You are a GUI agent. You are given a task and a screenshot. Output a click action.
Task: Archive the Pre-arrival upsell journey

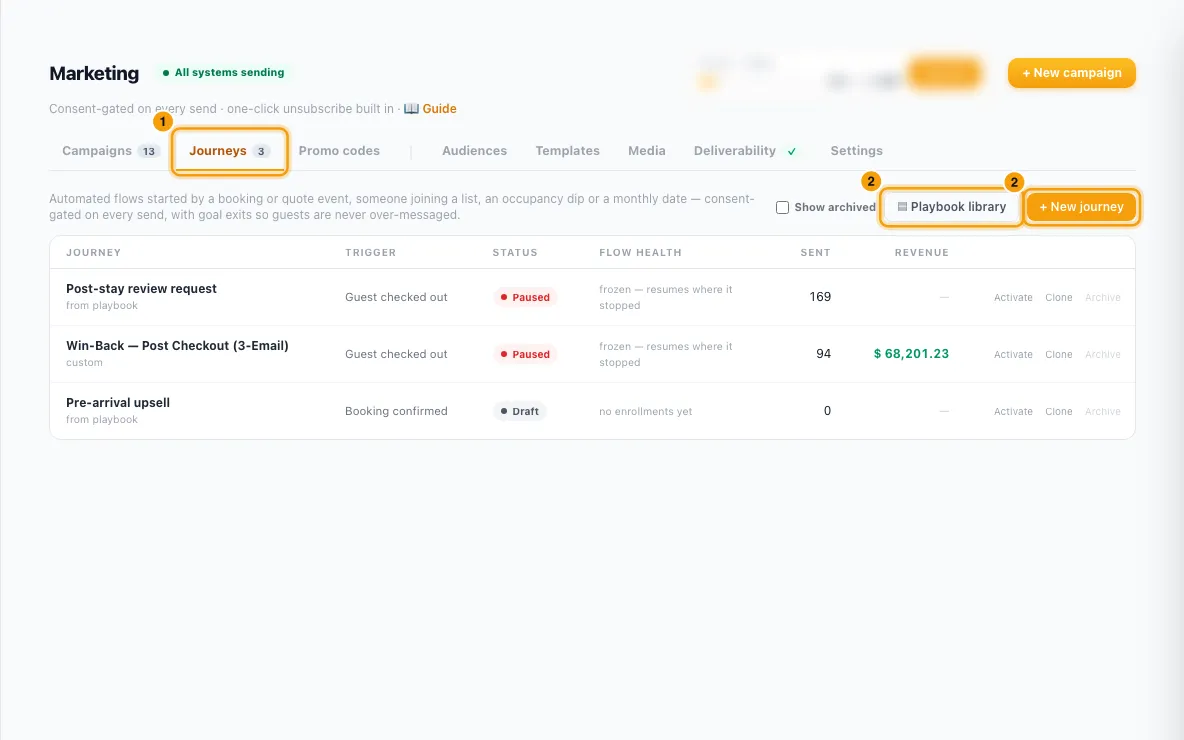pos(1102,412)
